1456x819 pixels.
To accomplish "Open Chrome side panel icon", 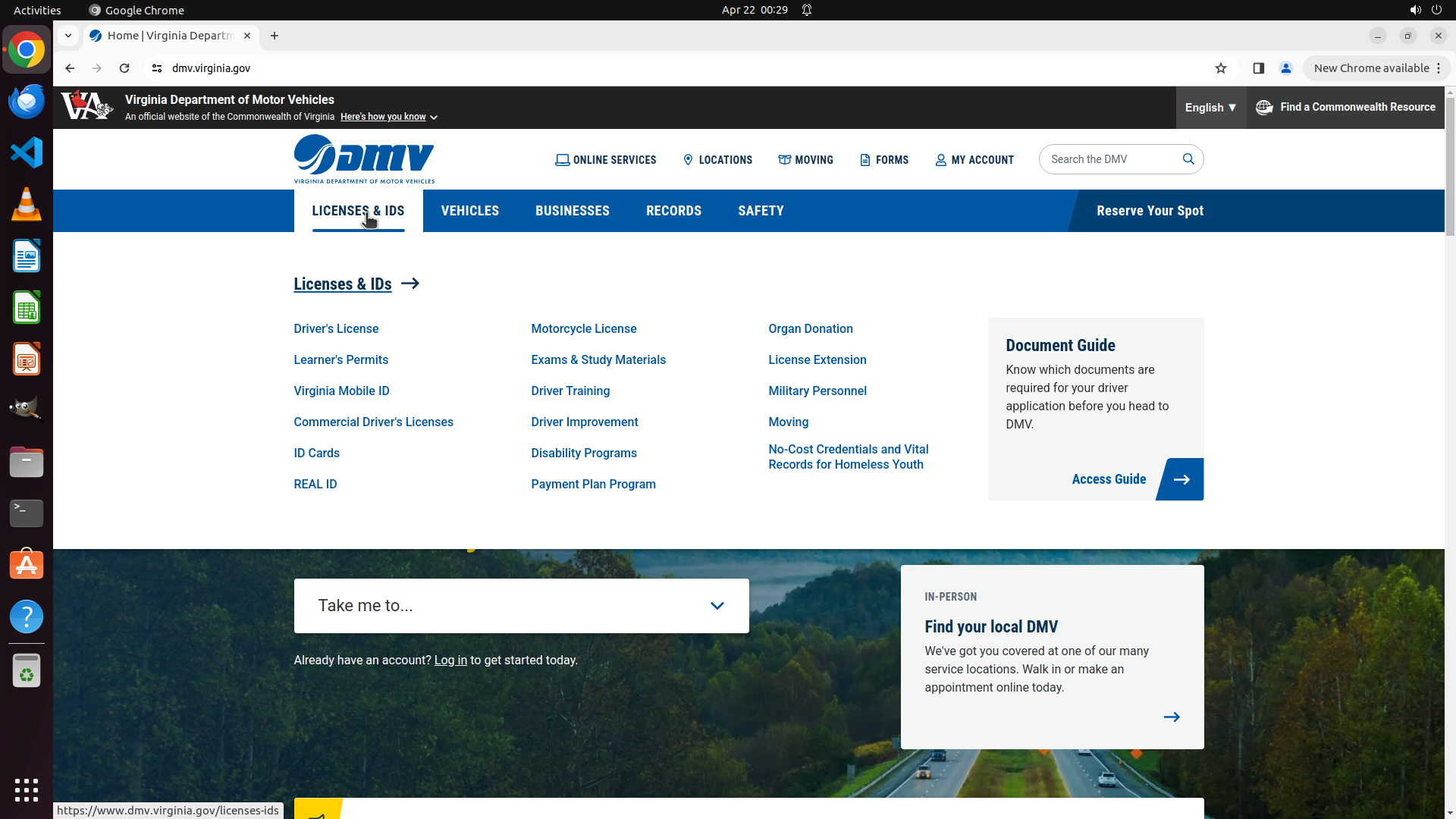I will 1259,68.
